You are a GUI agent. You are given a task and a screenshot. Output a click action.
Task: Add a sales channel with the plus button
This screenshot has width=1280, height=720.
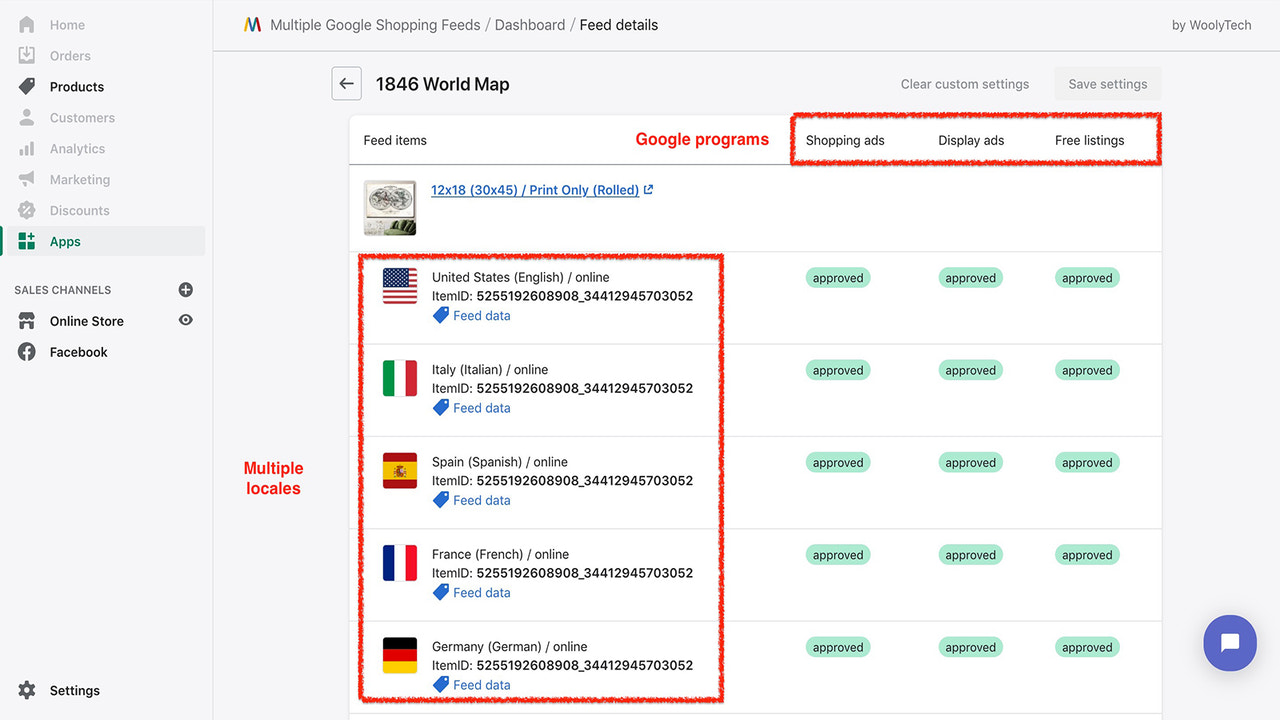click(185, 289)
